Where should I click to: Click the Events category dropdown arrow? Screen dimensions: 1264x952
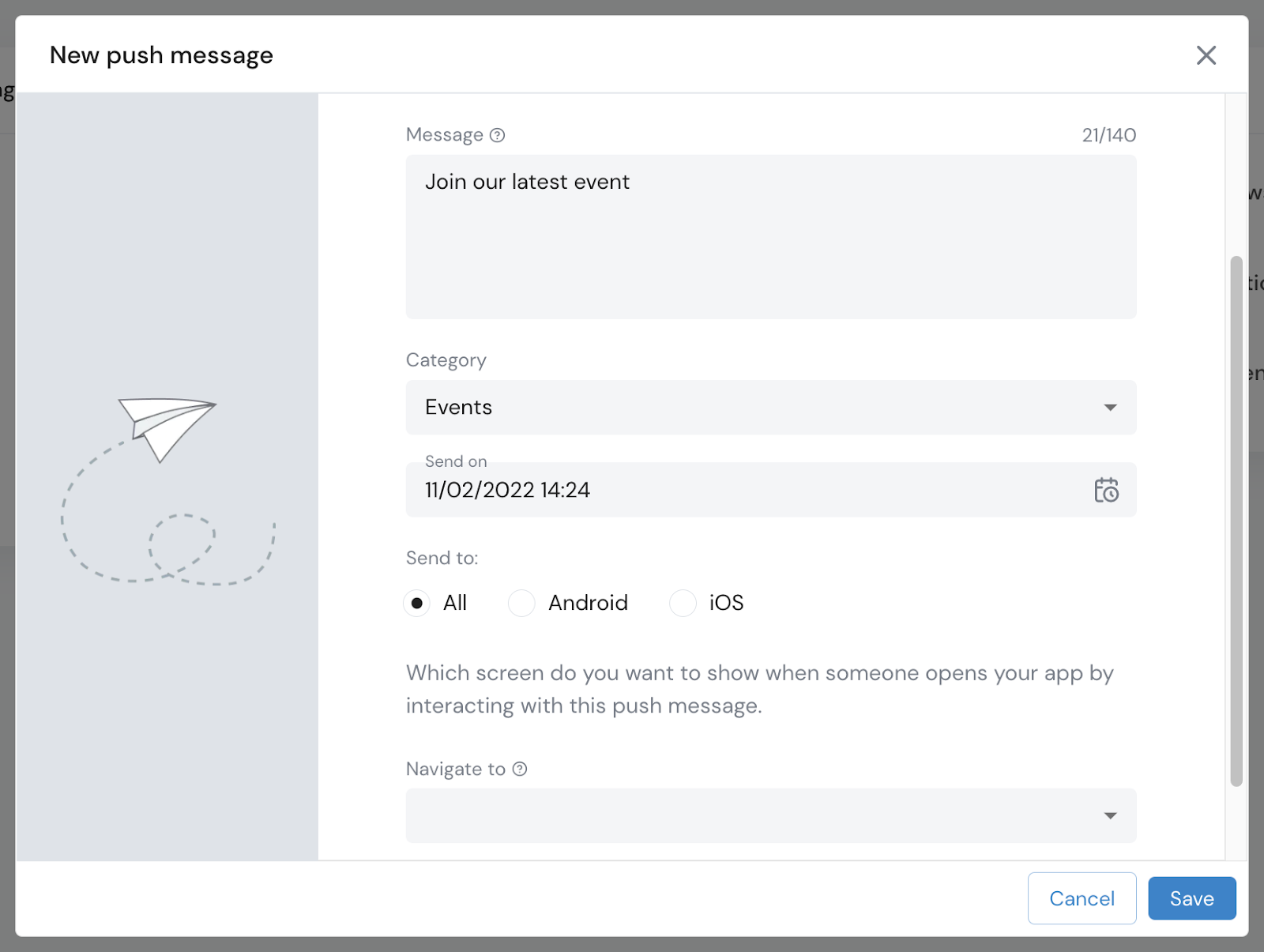[1110, 408]
